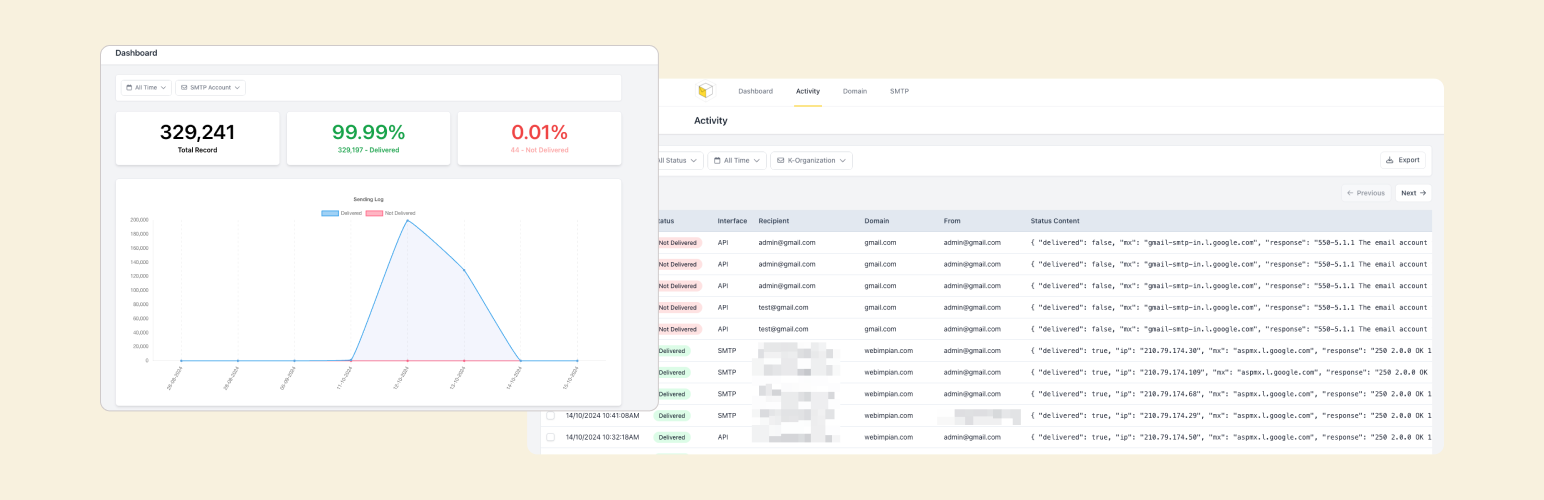
Task: Expand the K-Organization dropdown chevron
Action: (x=844, y=160)
